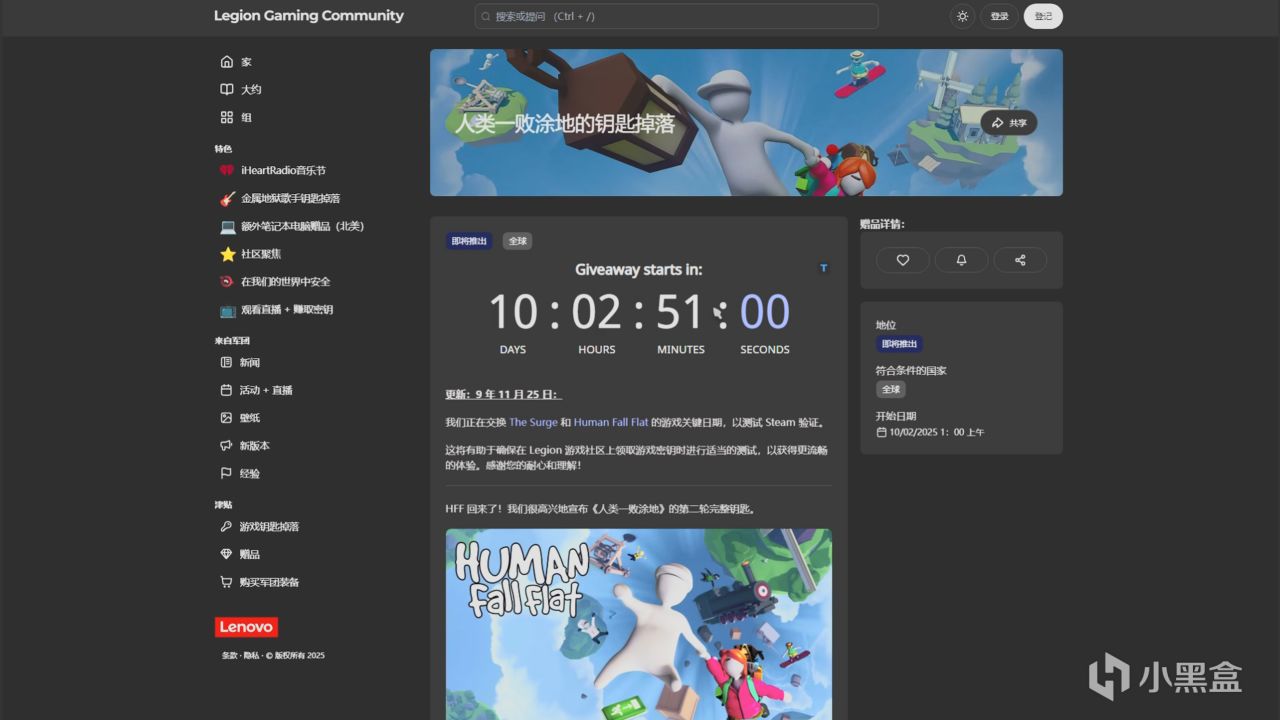The height and width of the screenshot is (720, 1280).
Task: Click the 登记 register button
Action: (1043, 16)
